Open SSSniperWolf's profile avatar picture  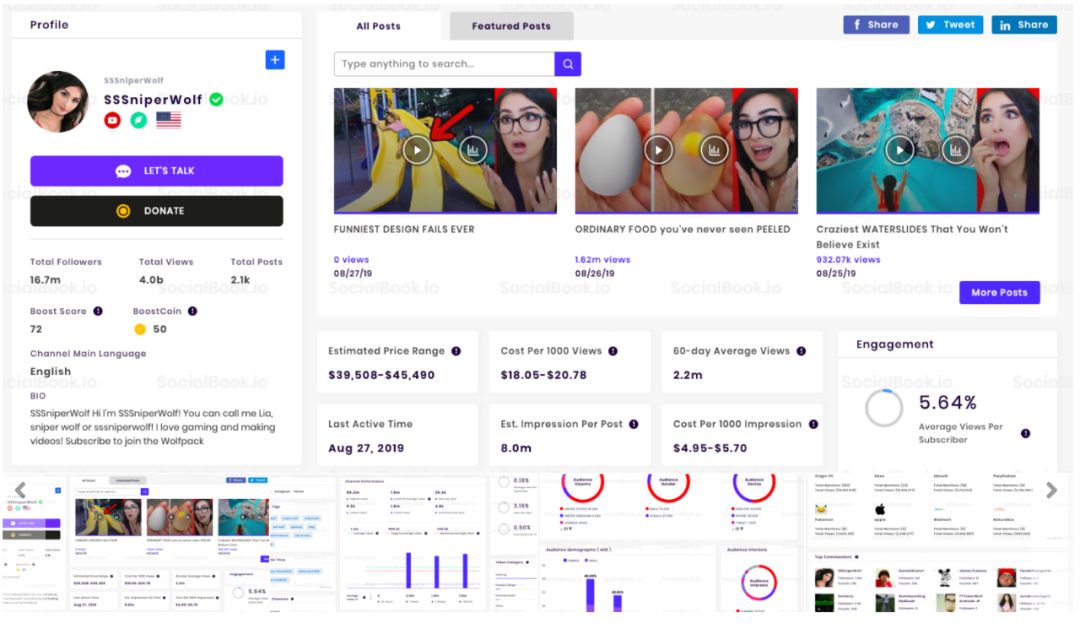(x=58, y=101)
